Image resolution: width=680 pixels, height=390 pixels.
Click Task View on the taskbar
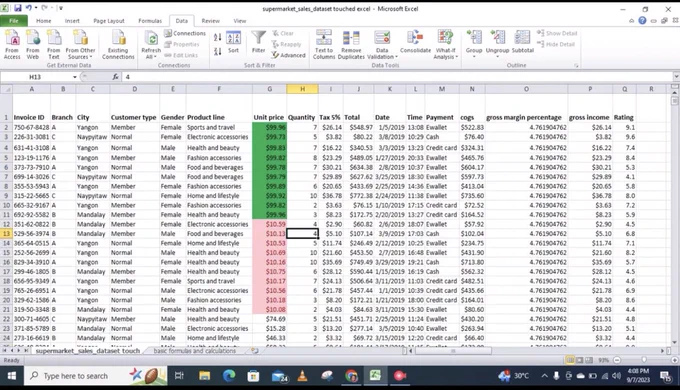pyautogui.click(x=179, y=376)
